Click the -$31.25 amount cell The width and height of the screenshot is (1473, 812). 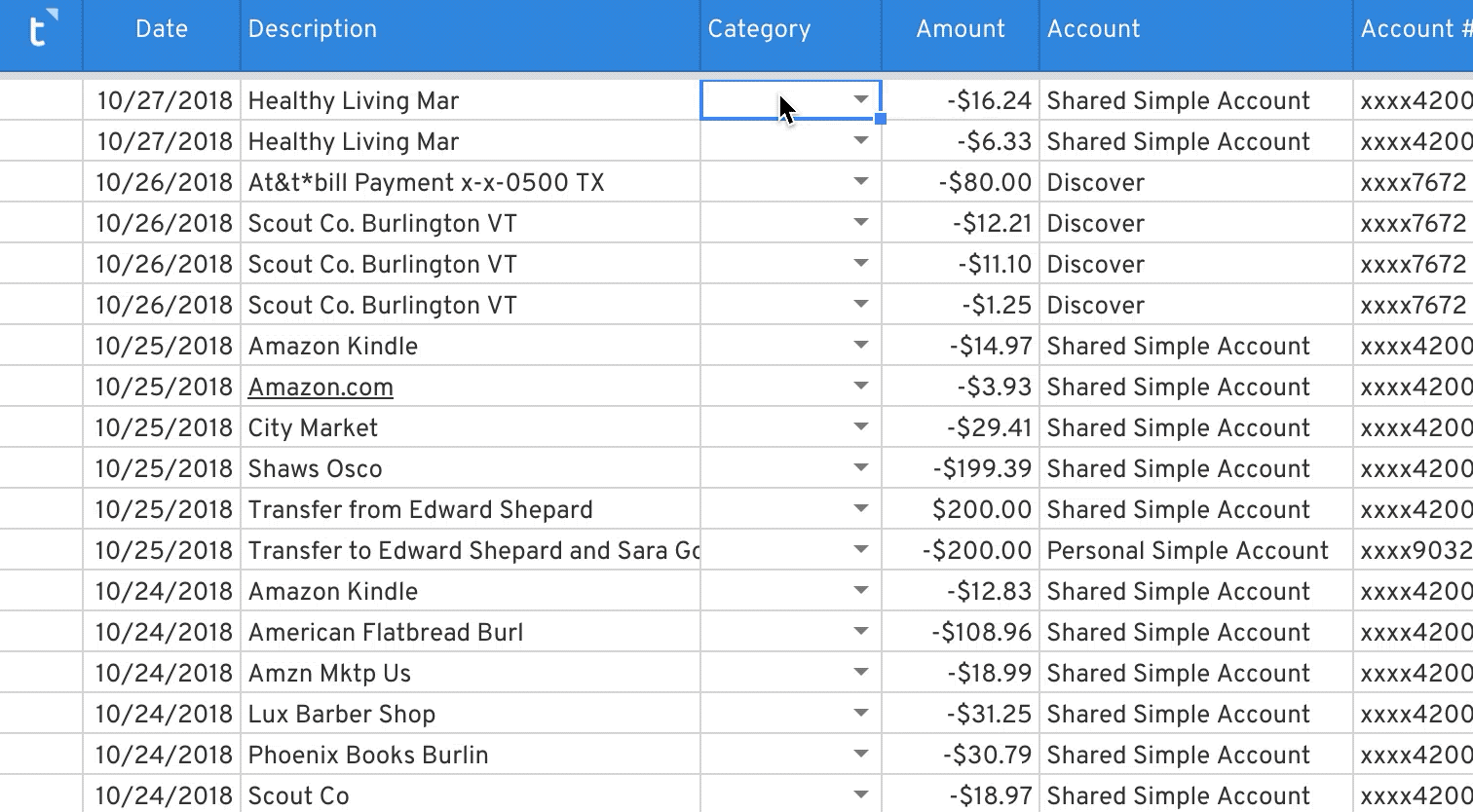tap(961, 714)
